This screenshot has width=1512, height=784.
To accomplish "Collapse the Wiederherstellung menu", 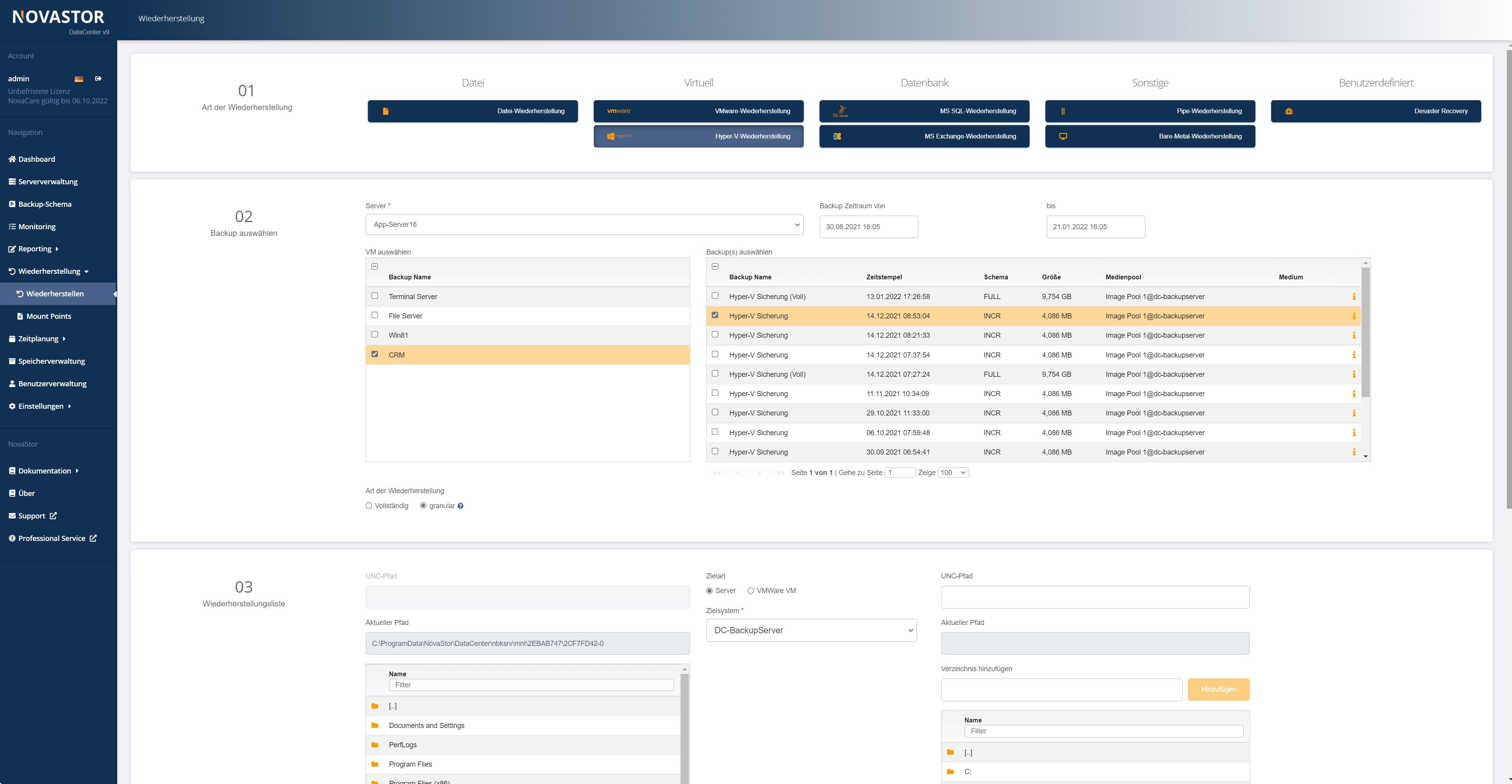I will [x=48, y=271].
